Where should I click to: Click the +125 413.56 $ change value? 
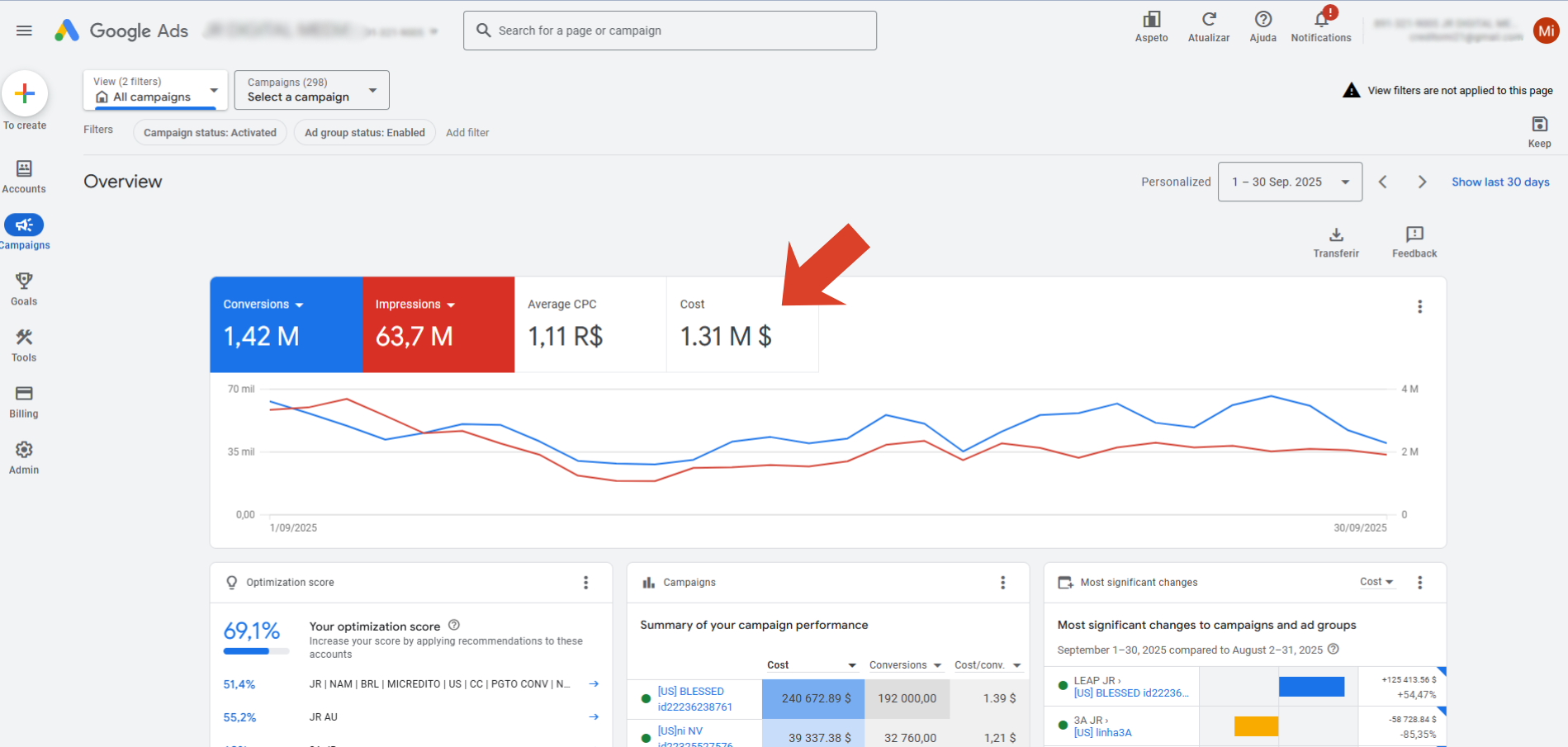1409,680
